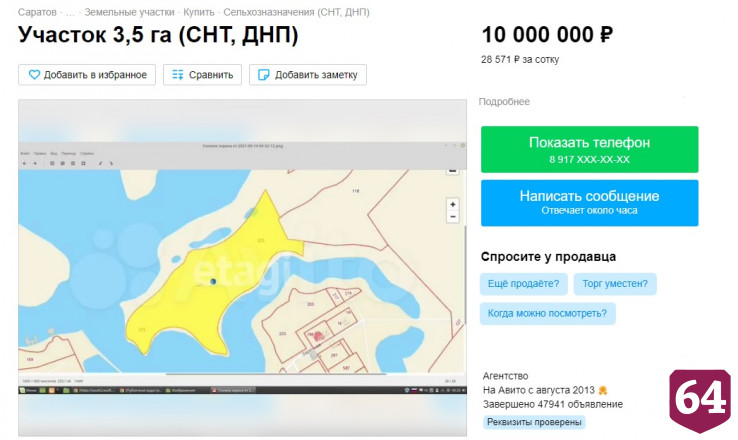Open the Саратов breadcrumb link
Image resolution: width=738 pixels, height=440 pixels.
coord(37,12)
